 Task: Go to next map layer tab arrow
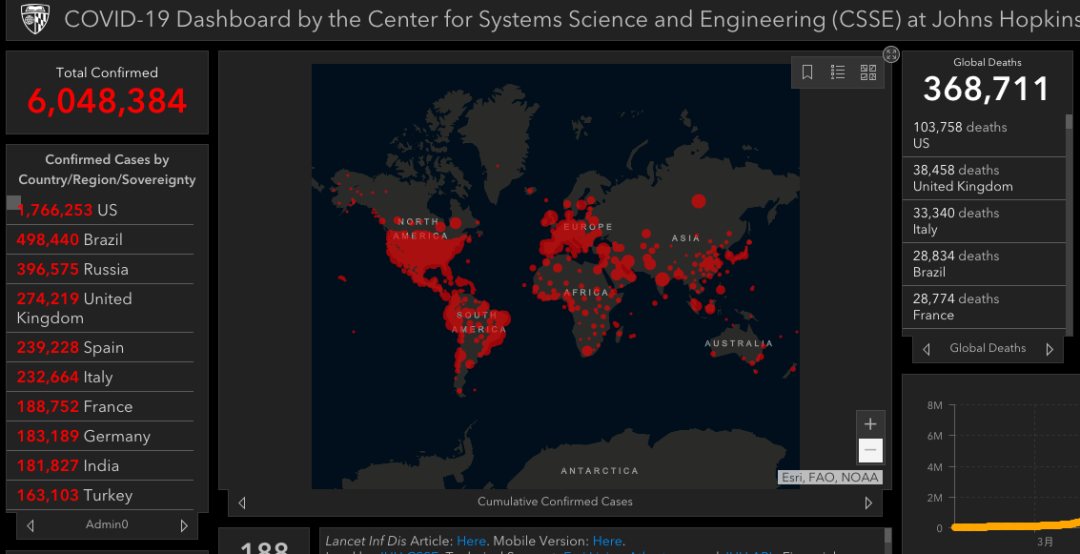pyautogui.click(x=869, y=502)
